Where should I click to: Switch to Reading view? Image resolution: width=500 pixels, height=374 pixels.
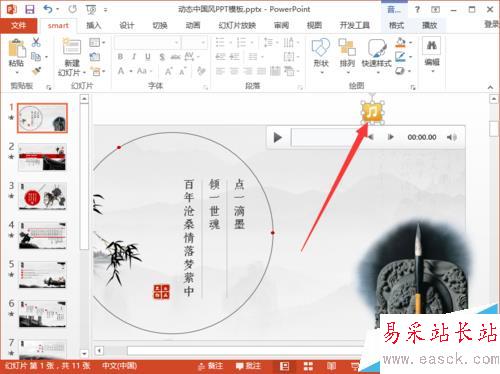331,366
